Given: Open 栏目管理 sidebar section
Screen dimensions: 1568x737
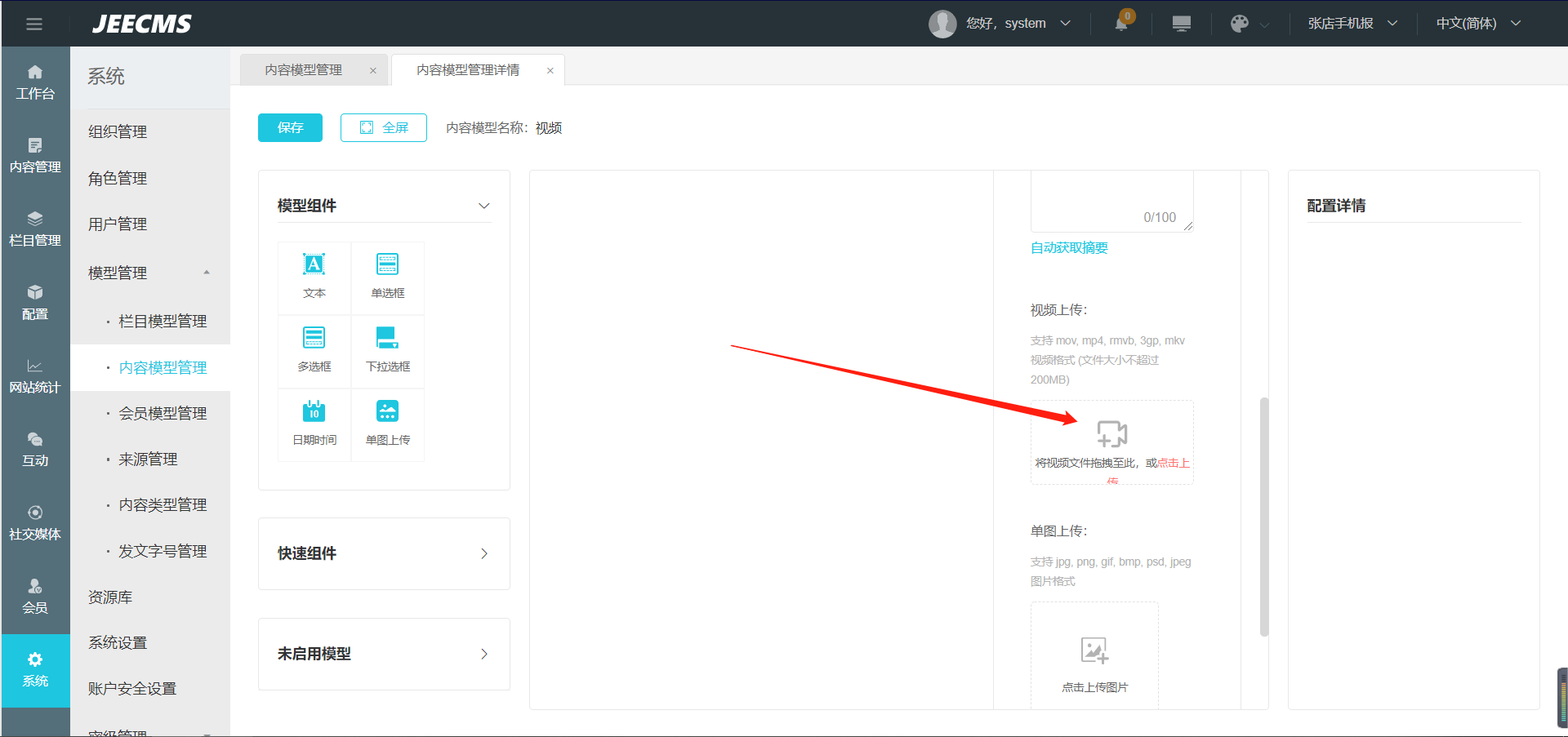Looking at the screenshot, I should pos(35,230).
